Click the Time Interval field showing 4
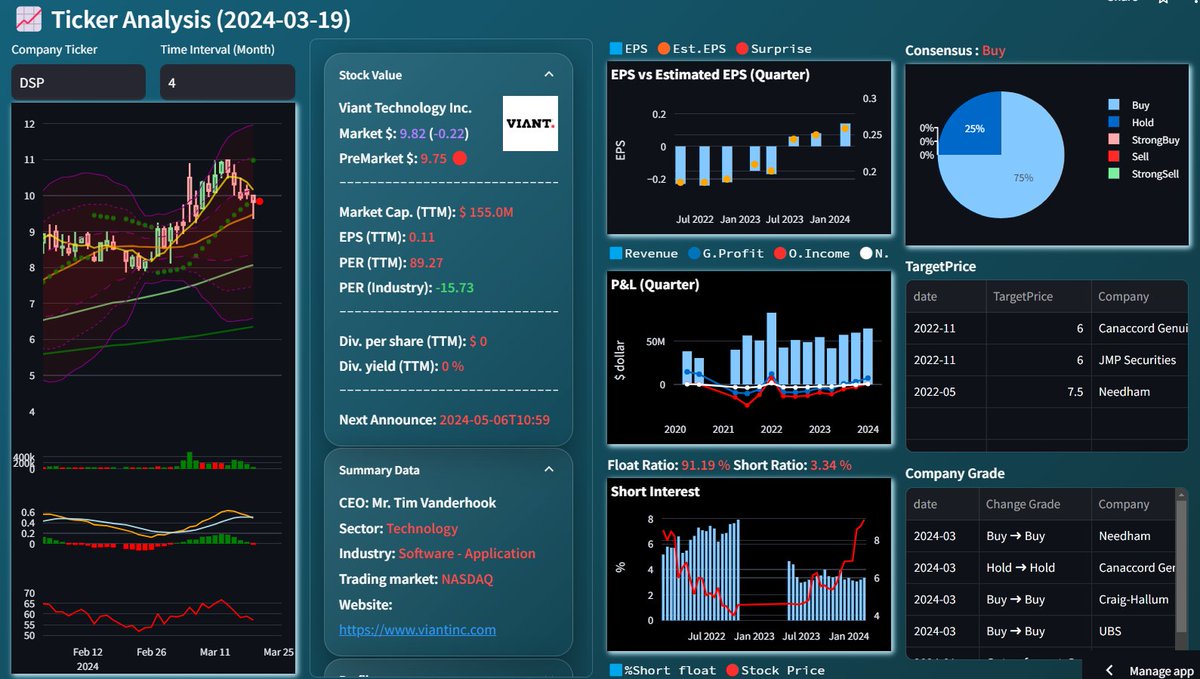Image resolution: width=1200 pixels, height=679 pixels. tap(227, 83)
